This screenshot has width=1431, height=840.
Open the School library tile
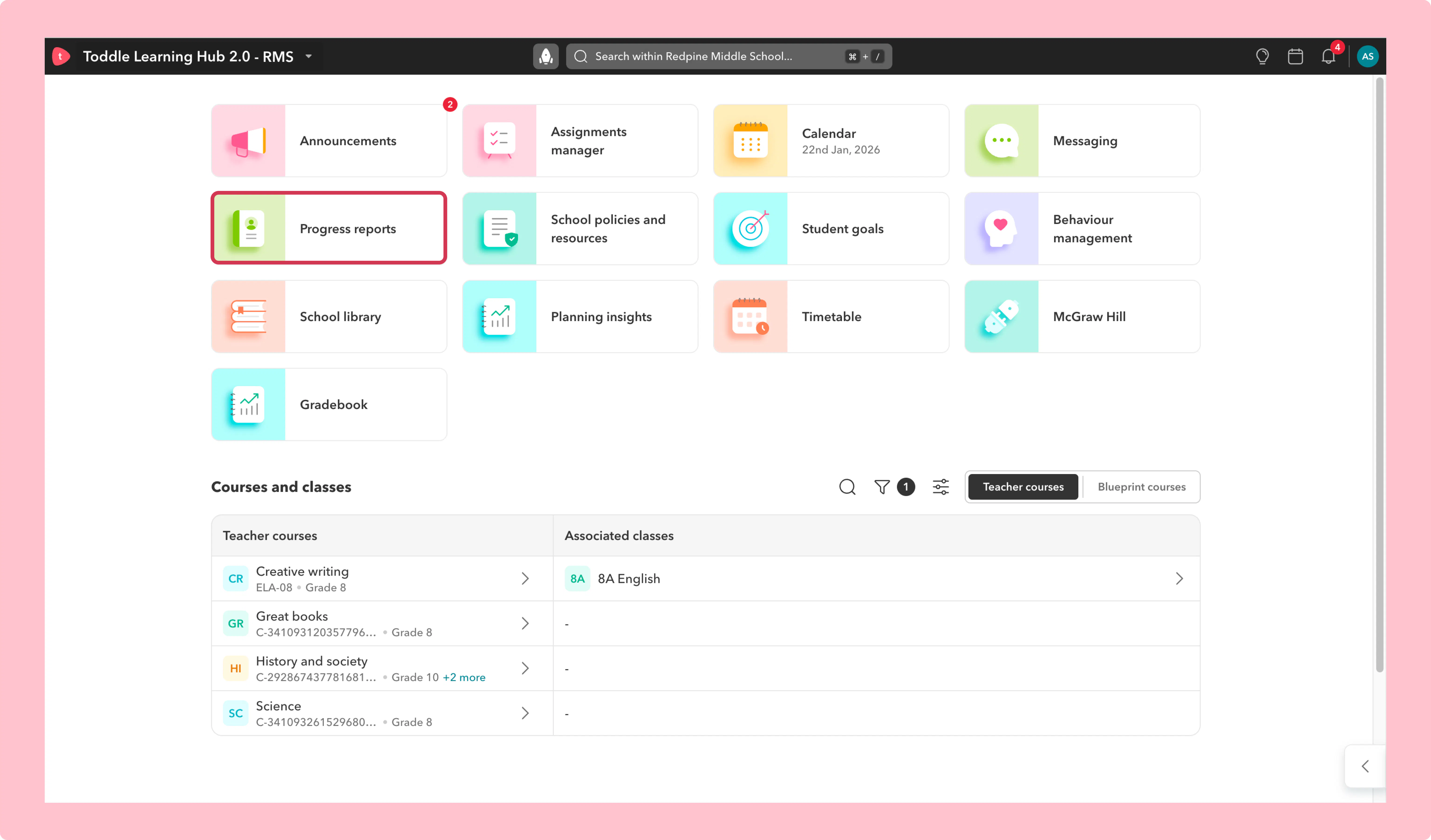(329, 316)
